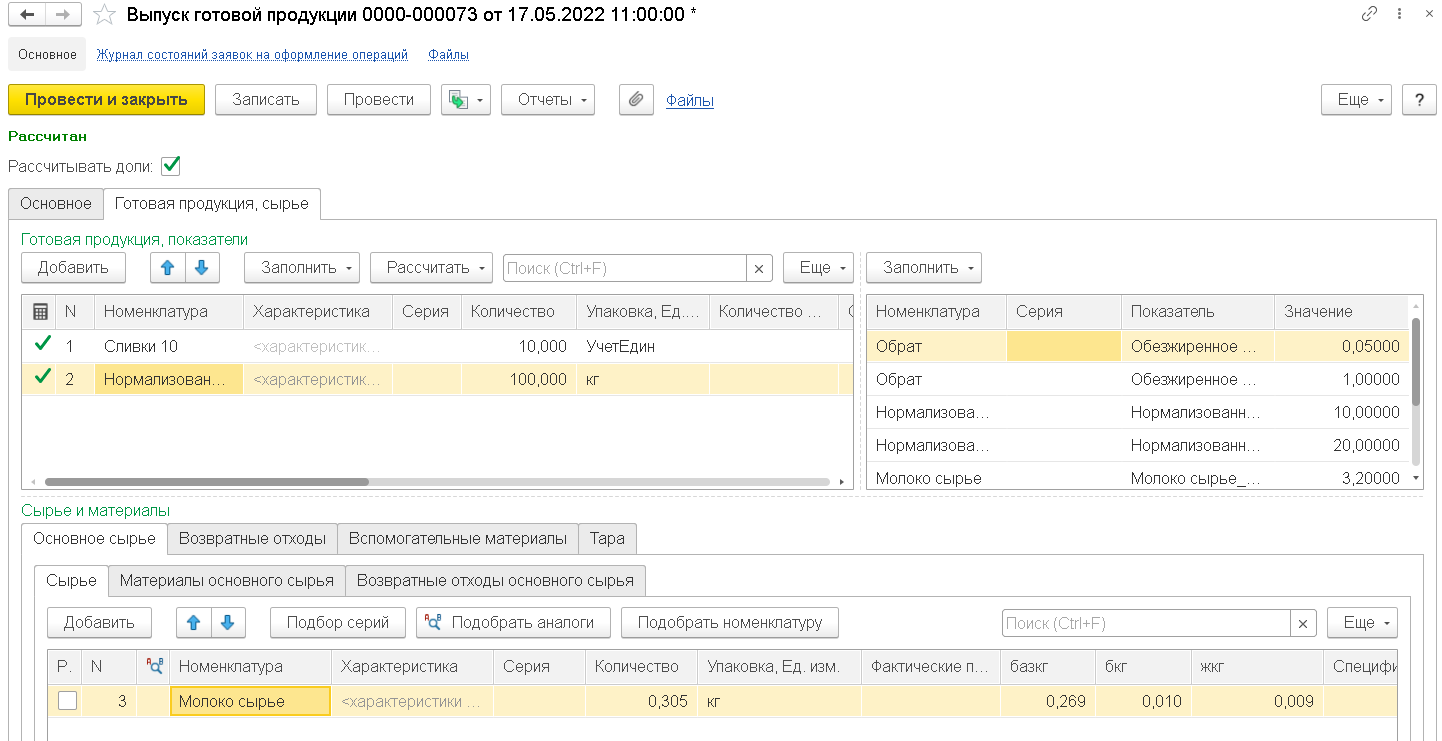Screen dimensions: 1442x741
Task: Open Возвратные отходы основного сырья tab
Action: pyautogui.click(x=495, y=580)
